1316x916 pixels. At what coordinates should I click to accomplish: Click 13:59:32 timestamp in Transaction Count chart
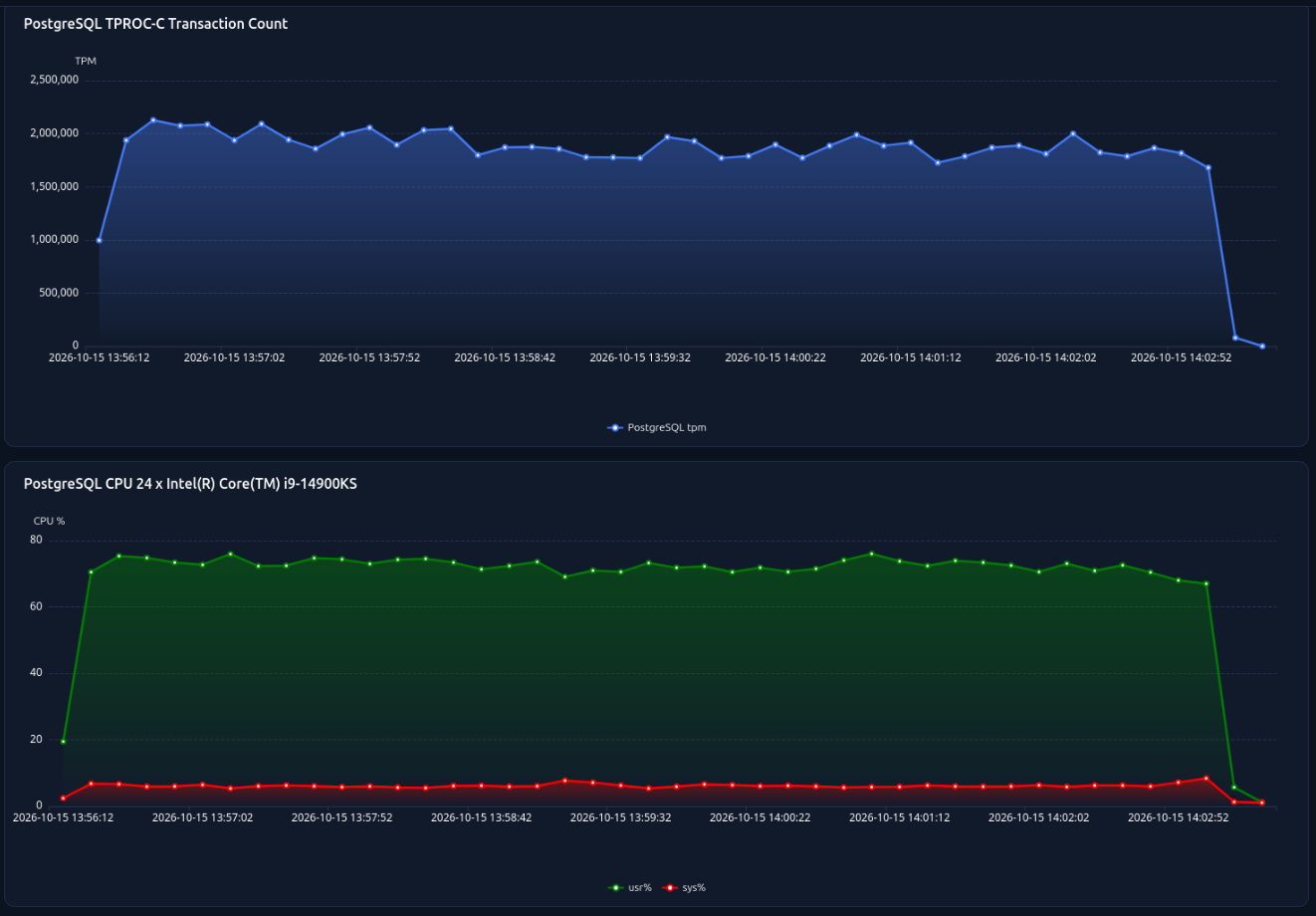click(x=640, y=357)
